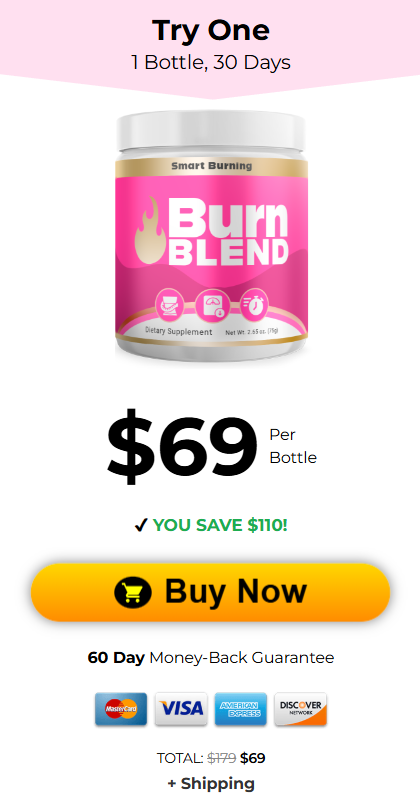Click the VISA card icon
Screen dimensions: 420x795
point(181,708)
